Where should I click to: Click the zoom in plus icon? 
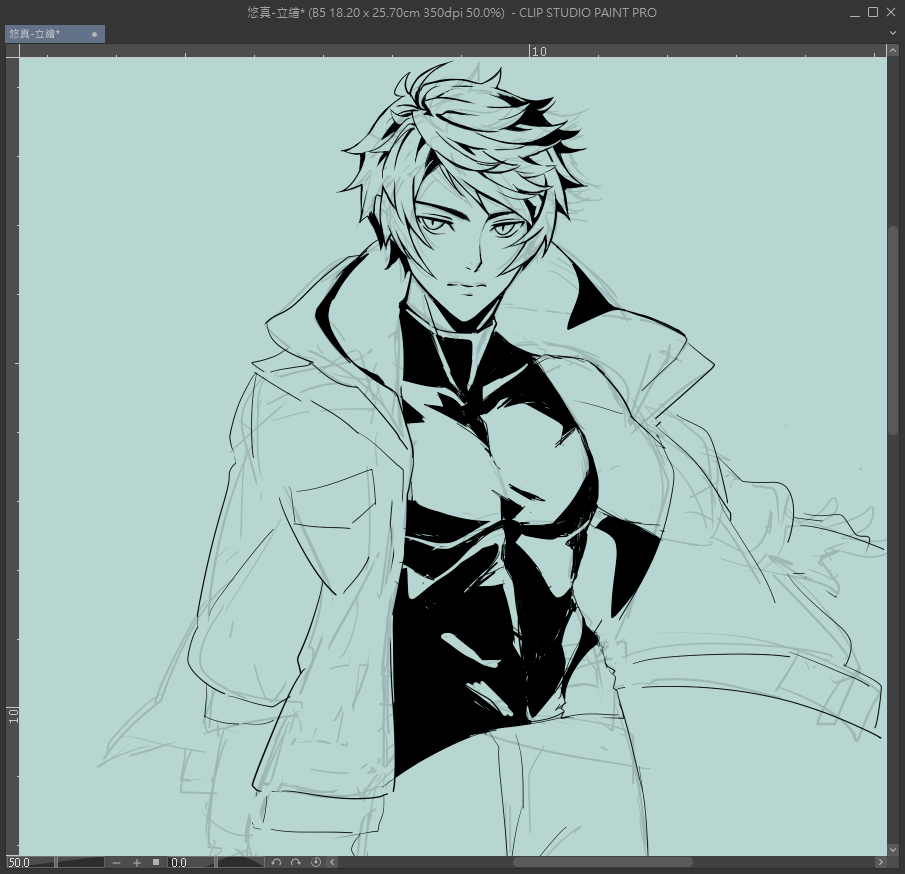(x=137, y=862)
